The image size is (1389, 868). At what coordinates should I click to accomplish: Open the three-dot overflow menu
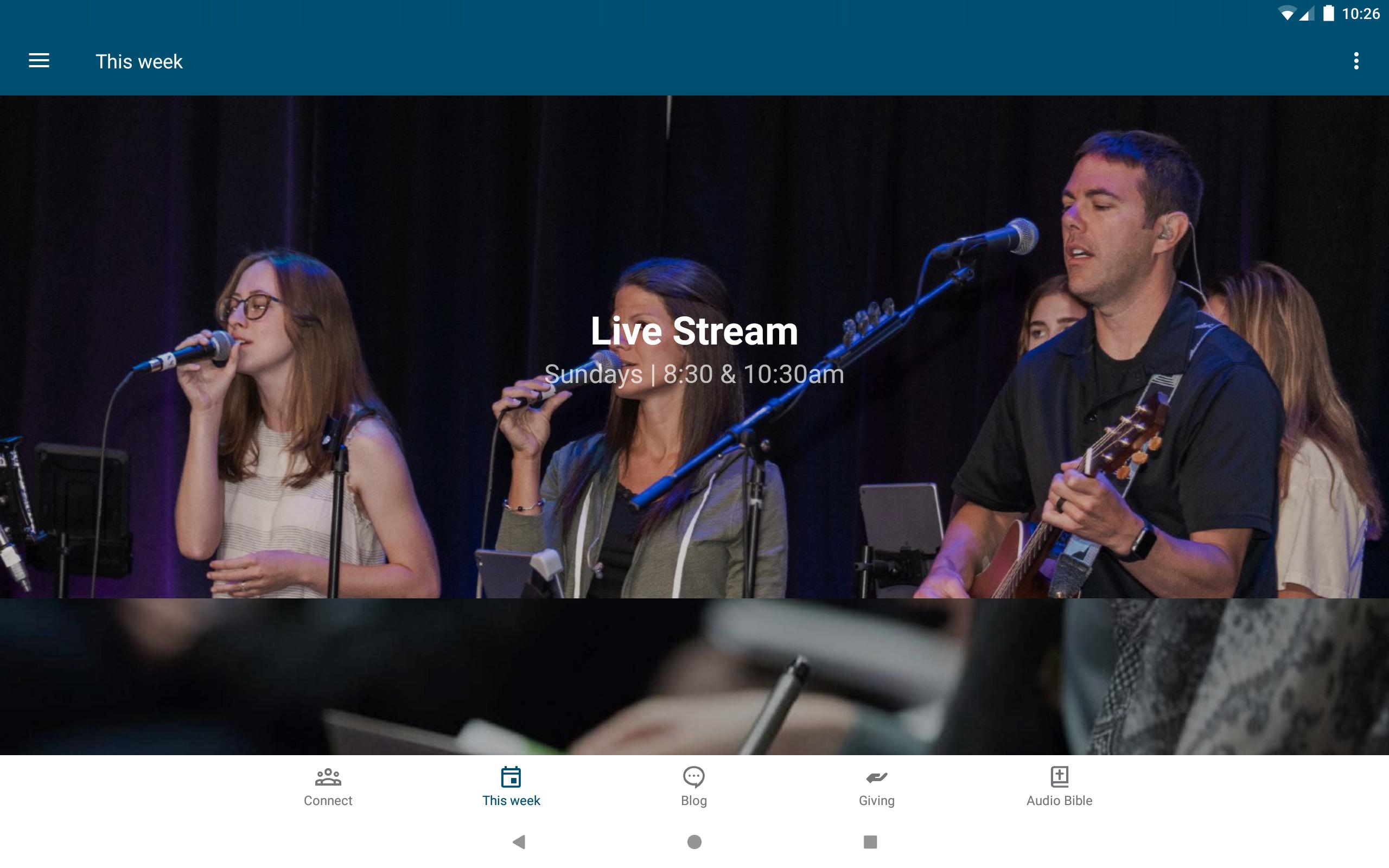point(1356,61)
